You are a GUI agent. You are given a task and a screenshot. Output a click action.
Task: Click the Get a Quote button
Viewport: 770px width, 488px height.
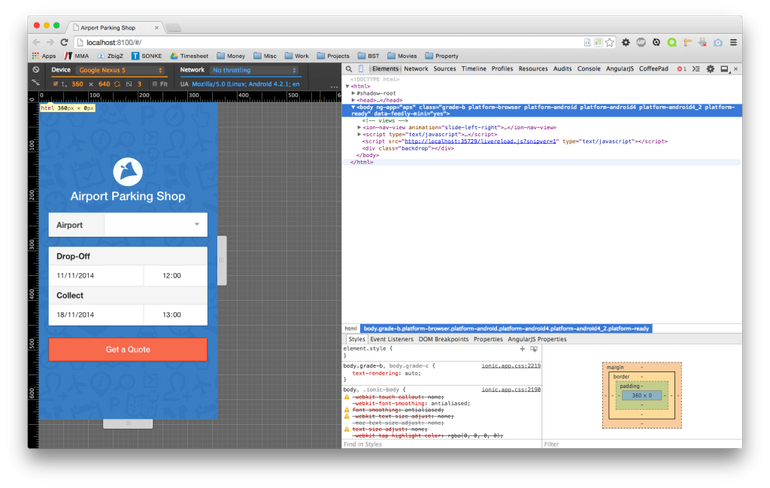click(x=128, y=350)
